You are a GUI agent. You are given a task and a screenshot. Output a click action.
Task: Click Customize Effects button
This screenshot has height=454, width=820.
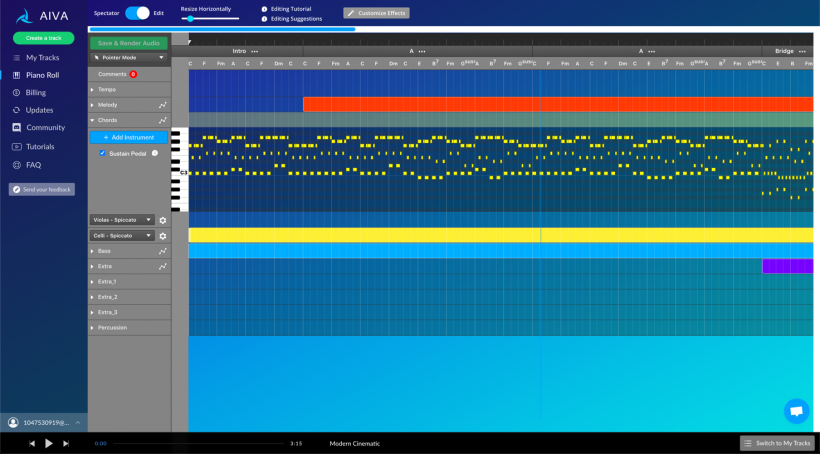(x=377, y=13)
